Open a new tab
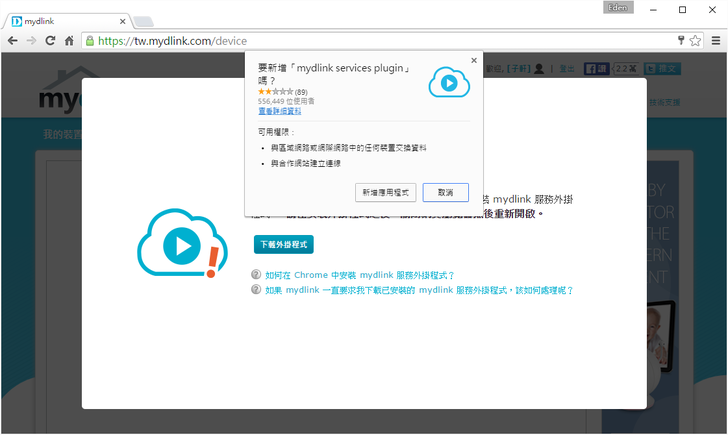This screenshot has height=435, width=728. pos(143,21)
